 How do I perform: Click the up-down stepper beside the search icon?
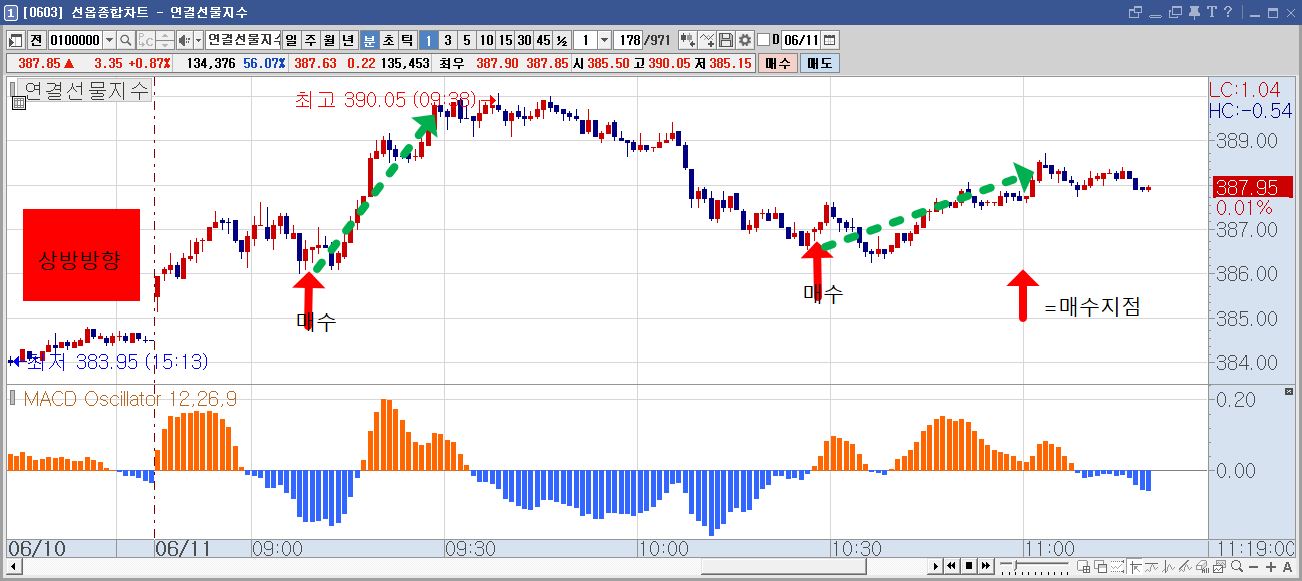[164, 40]
